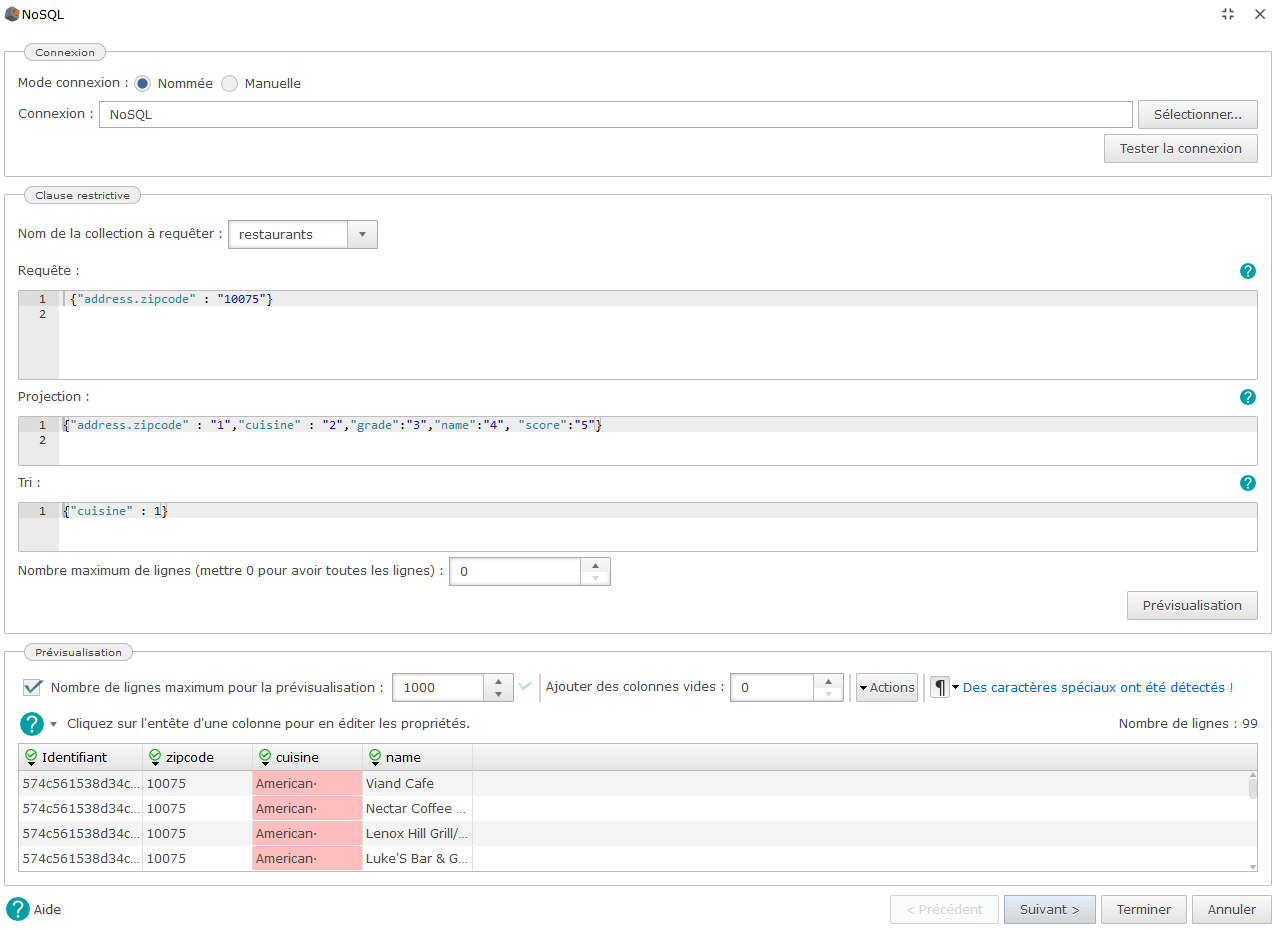Click the green status icon on zipcode column
1280x930 pixels.
[x=155, y=757]
